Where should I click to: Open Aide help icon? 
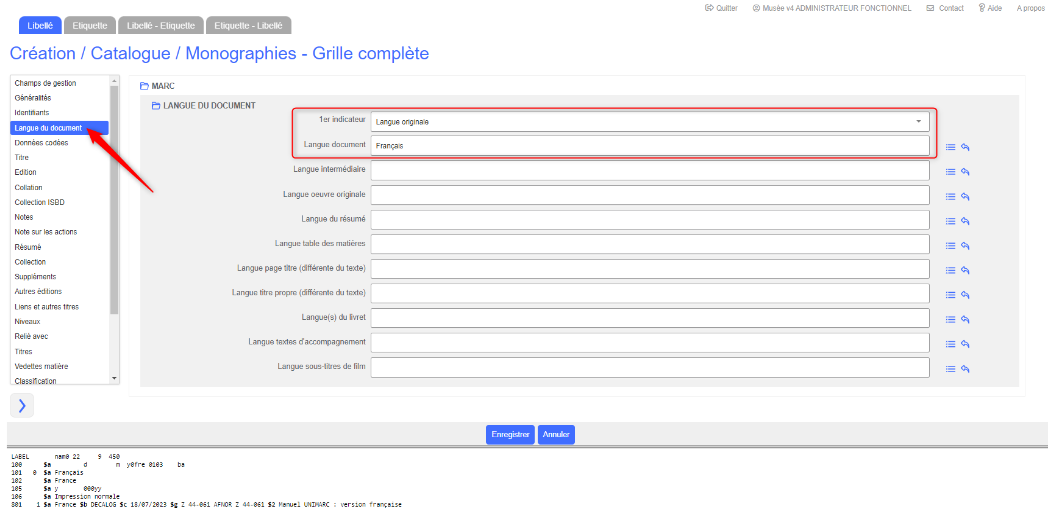click(982, 8)
